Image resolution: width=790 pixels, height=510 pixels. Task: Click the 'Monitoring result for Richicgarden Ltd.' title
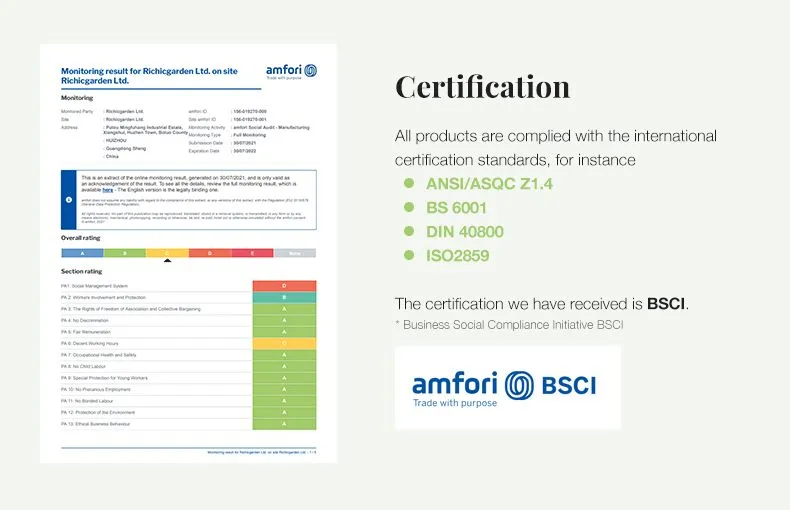point(149,76)
